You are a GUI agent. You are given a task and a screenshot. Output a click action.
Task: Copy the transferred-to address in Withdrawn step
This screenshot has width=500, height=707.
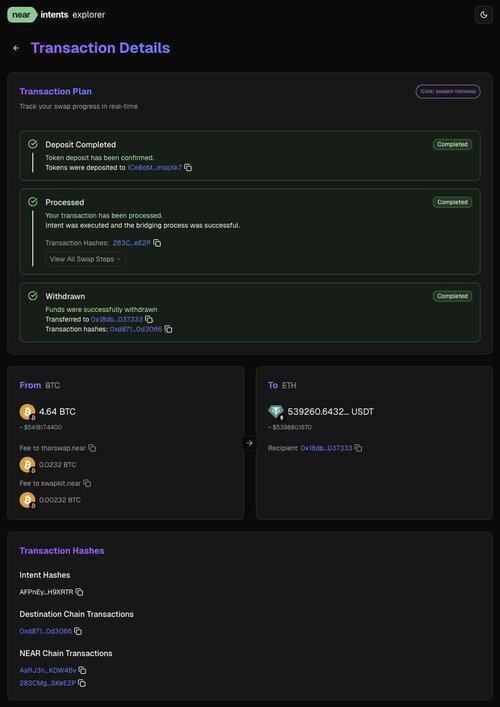click(x=149, y=319)
